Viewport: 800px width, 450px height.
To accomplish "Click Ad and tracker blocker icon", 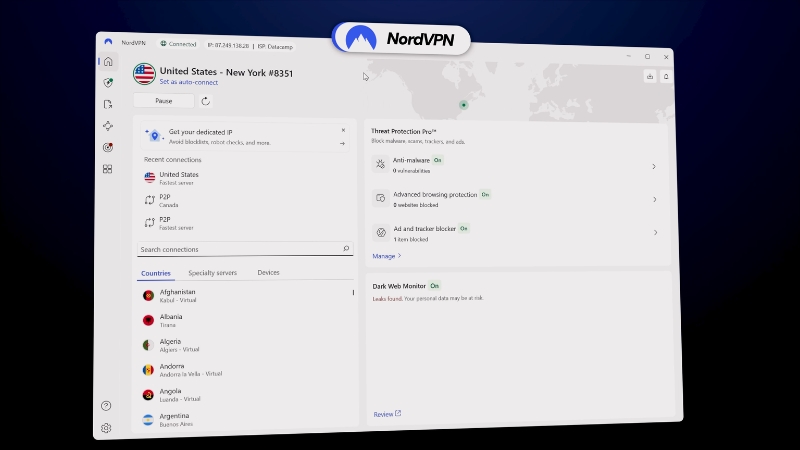I will tap(381, 233).
